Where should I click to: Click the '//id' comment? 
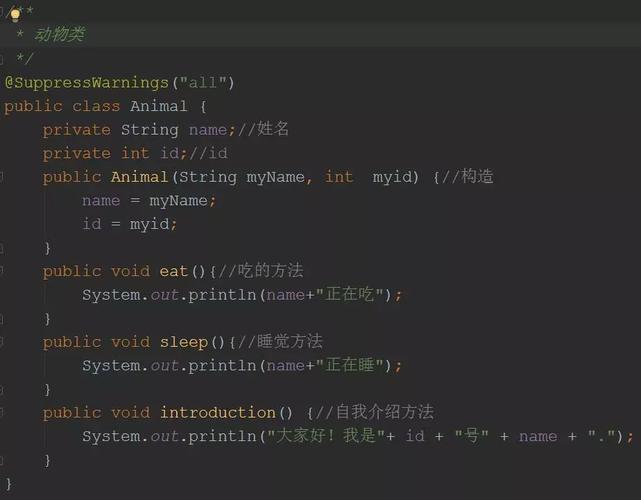208,153
